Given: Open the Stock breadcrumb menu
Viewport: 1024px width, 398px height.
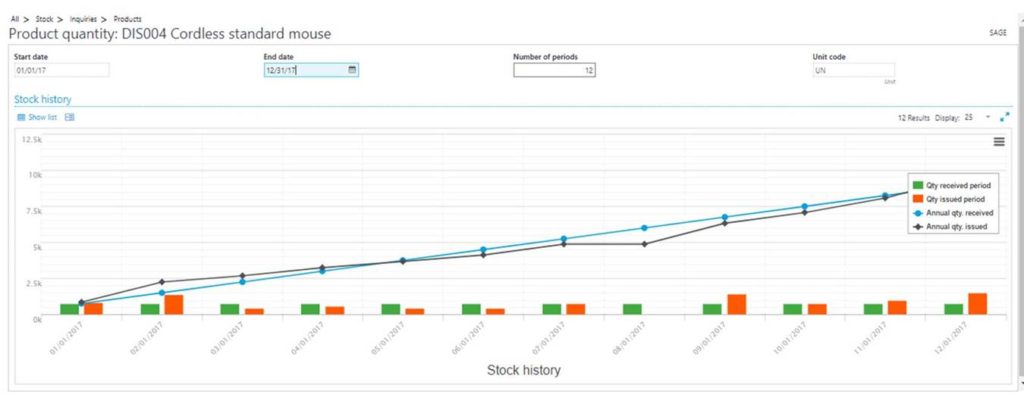Looking at the screenshot, I should (44, 19).
